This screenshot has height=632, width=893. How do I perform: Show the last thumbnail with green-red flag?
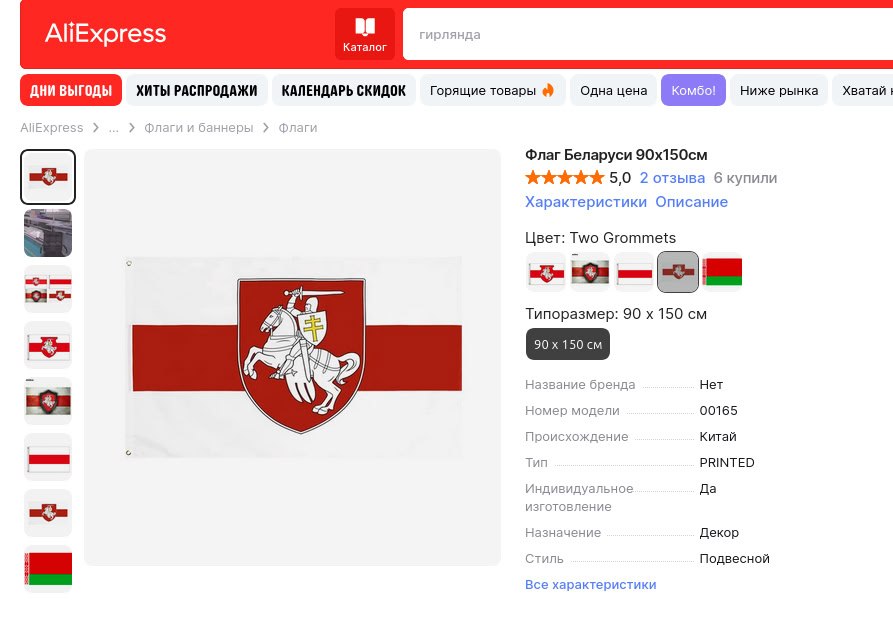[x=48, y=569]
